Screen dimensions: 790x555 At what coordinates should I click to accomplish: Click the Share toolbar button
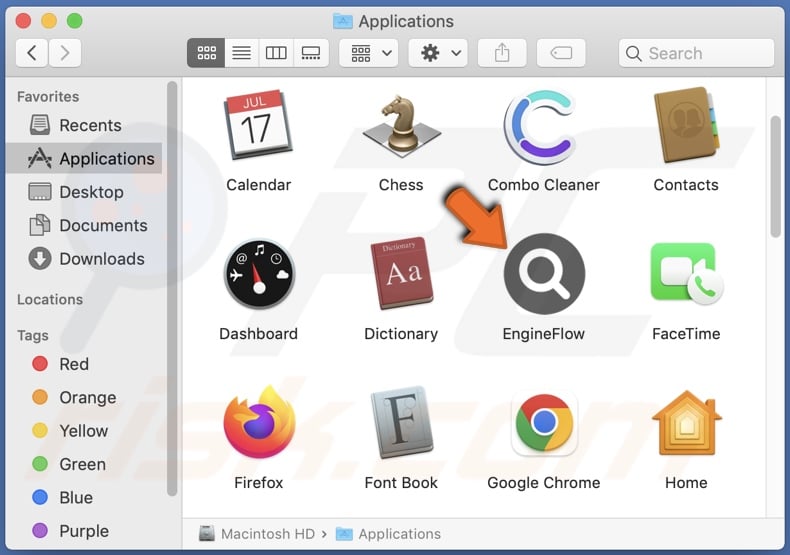click(502, 53)
